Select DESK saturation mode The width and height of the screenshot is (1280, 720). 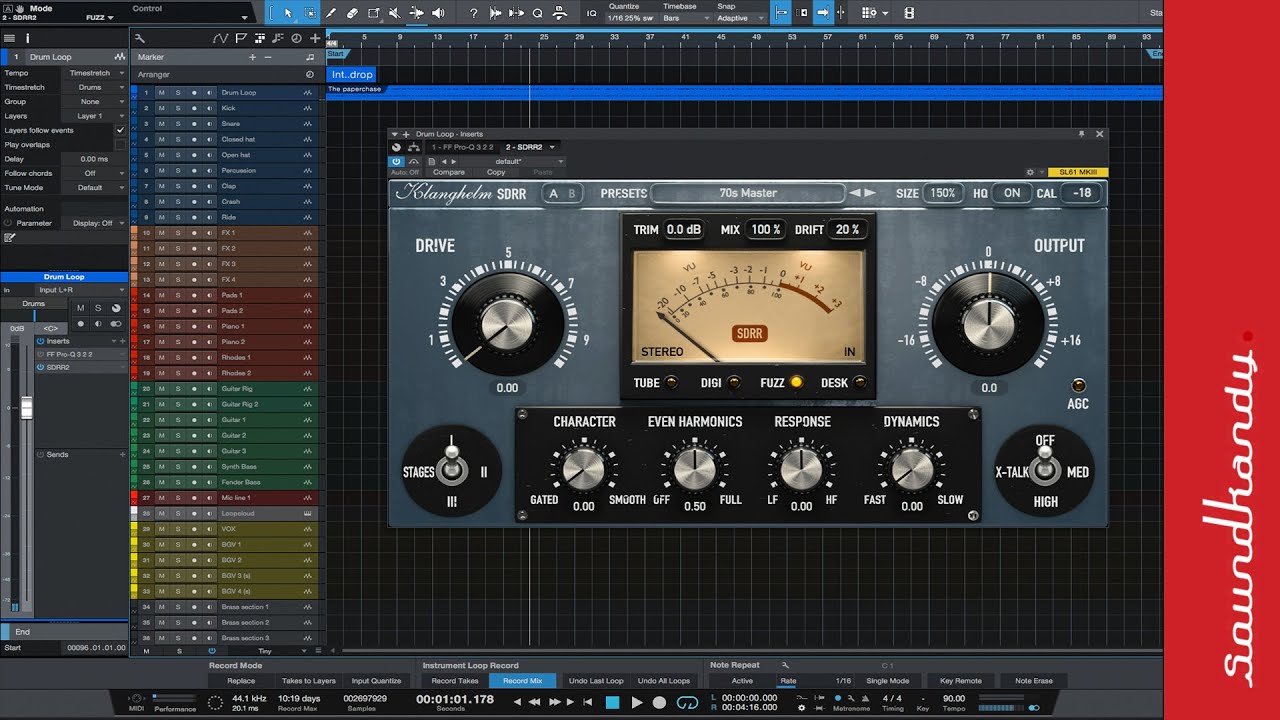click(861, 382)
